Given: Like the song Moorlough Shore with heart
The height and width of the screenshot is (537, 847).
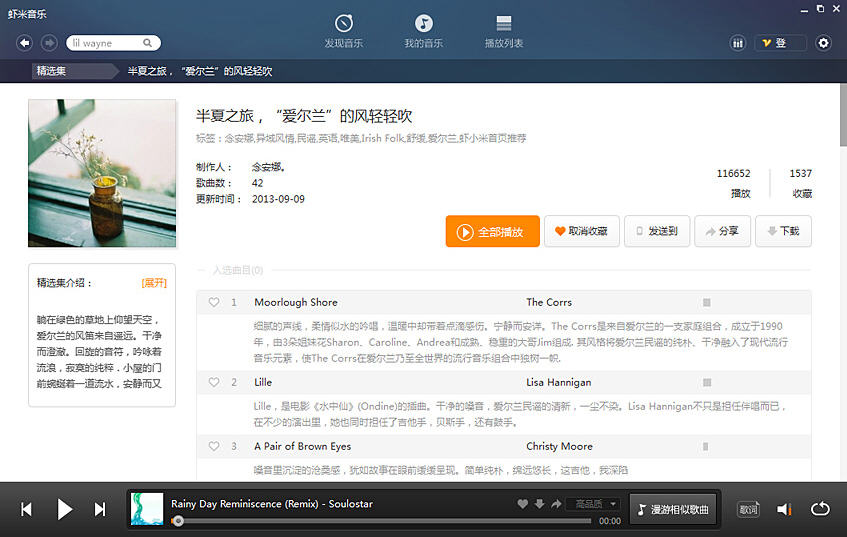Looking at the screenshot, I should click(214, 302).
